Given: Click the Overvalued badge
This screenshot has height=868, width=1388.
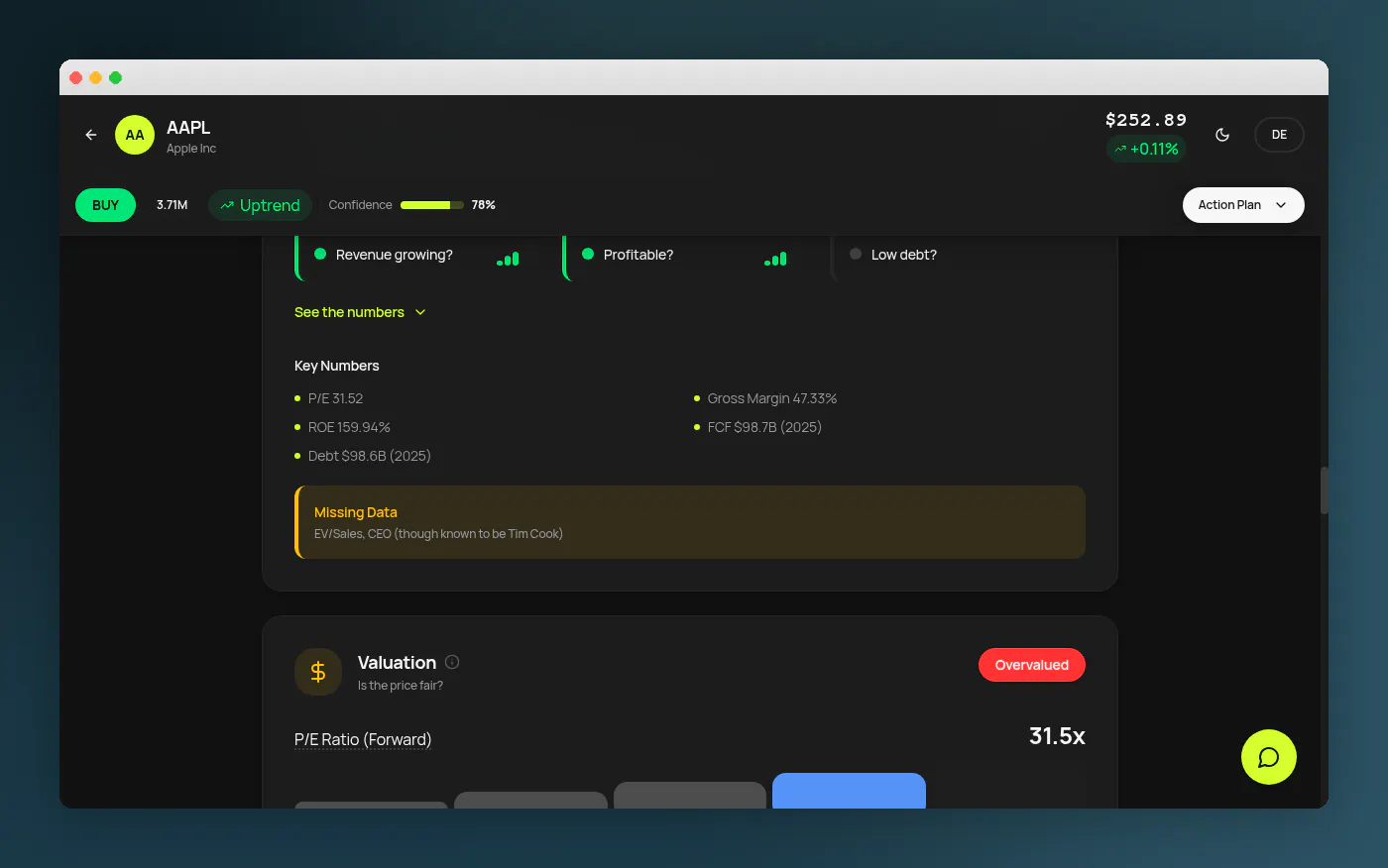Looking at the screenshot, I should [x=1032, y=665].
